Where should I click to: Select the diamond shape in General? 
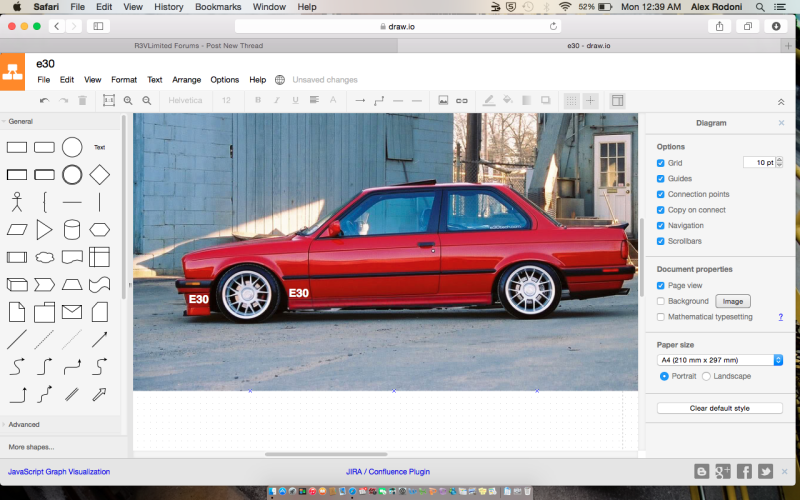(x=99, y=174)
